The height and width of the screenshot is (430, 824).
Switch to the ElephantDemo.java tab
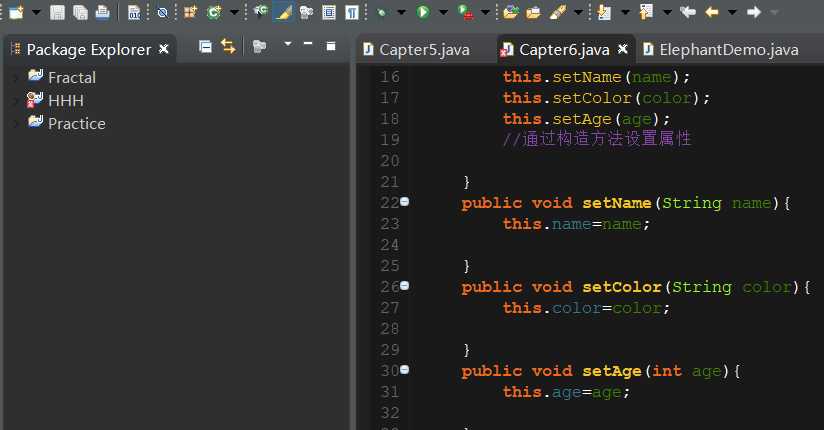729,49
